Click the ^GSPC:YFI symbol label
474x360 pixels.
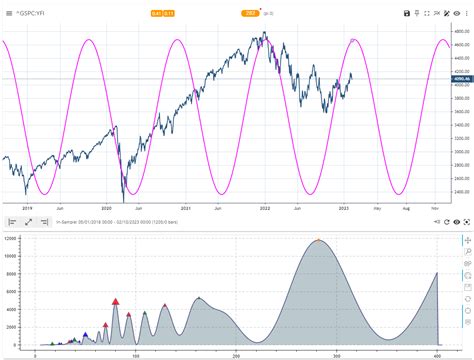pyautogui.click(x=30, y=13)
